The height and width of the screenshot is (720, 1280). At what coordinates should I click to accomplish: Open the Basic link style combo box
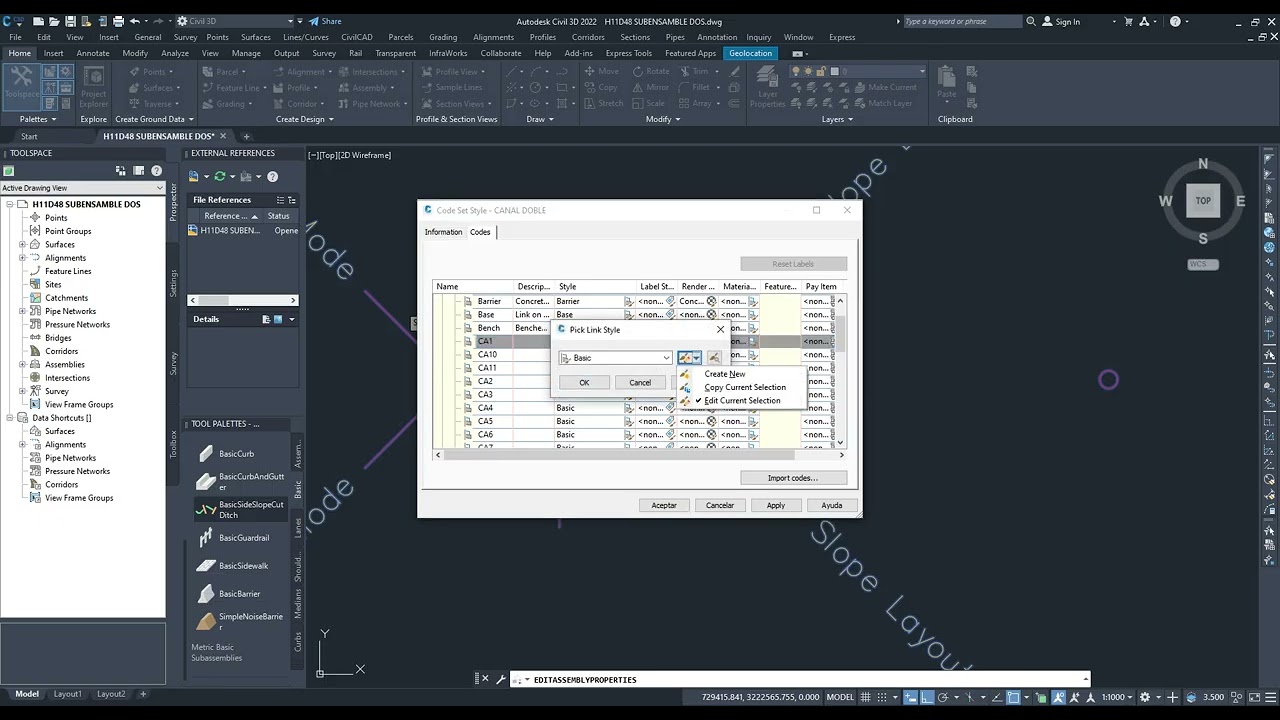pos(615,358)
